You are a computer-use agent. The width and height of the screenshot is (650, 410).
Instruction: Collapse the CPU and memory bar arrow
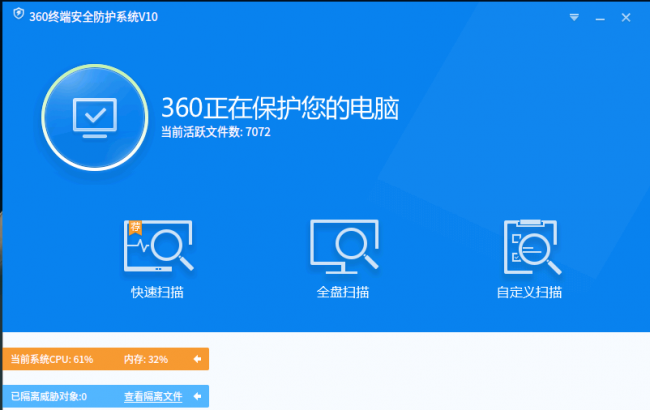197,359
